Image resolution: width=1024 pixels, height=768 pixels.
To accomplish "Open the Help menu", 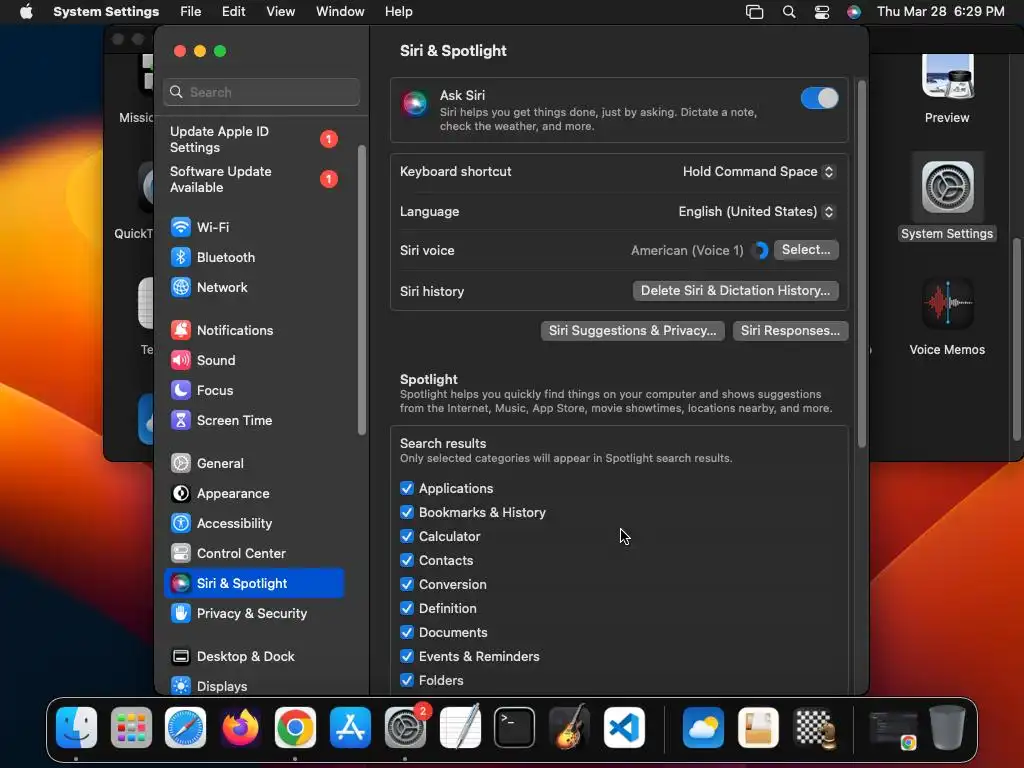I will (398, 12).
